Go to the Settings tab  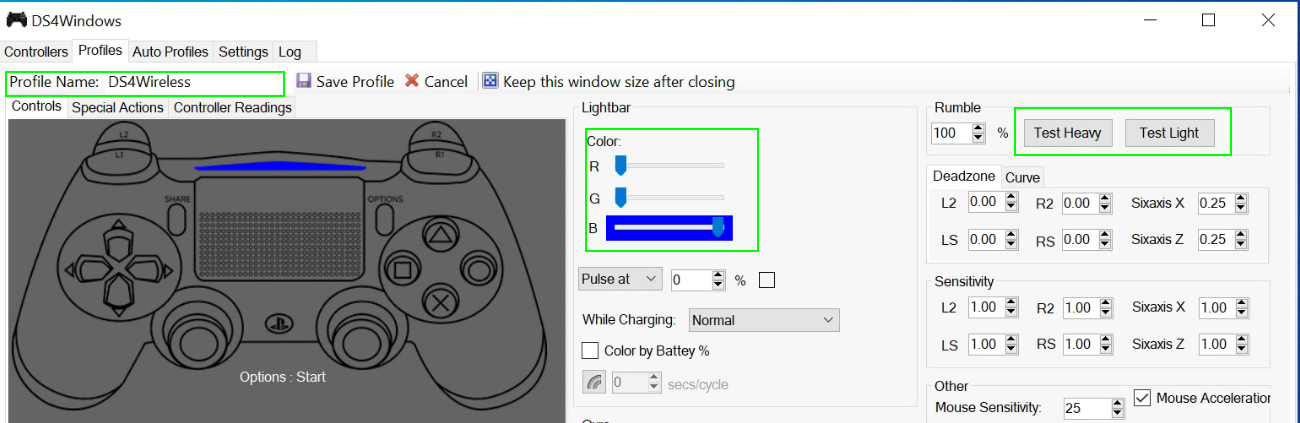click(243, 51)
